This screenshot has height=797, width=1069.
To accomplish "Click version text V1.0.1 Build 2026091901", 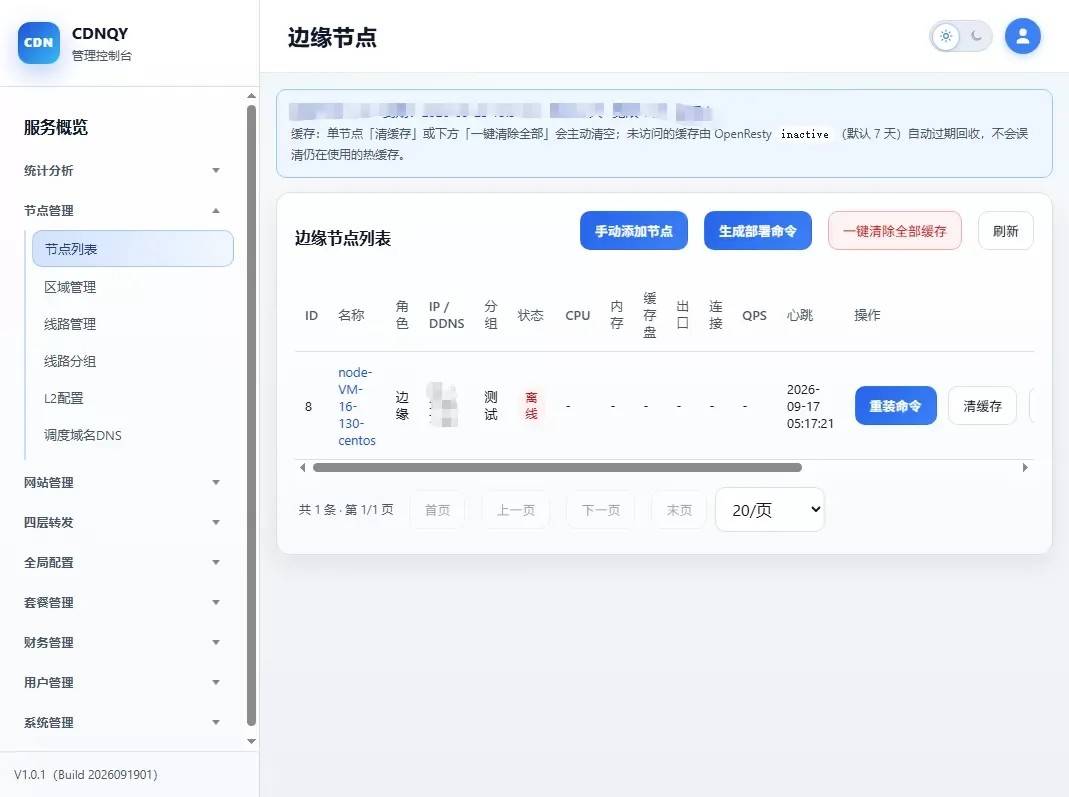I will coord(86,775).
